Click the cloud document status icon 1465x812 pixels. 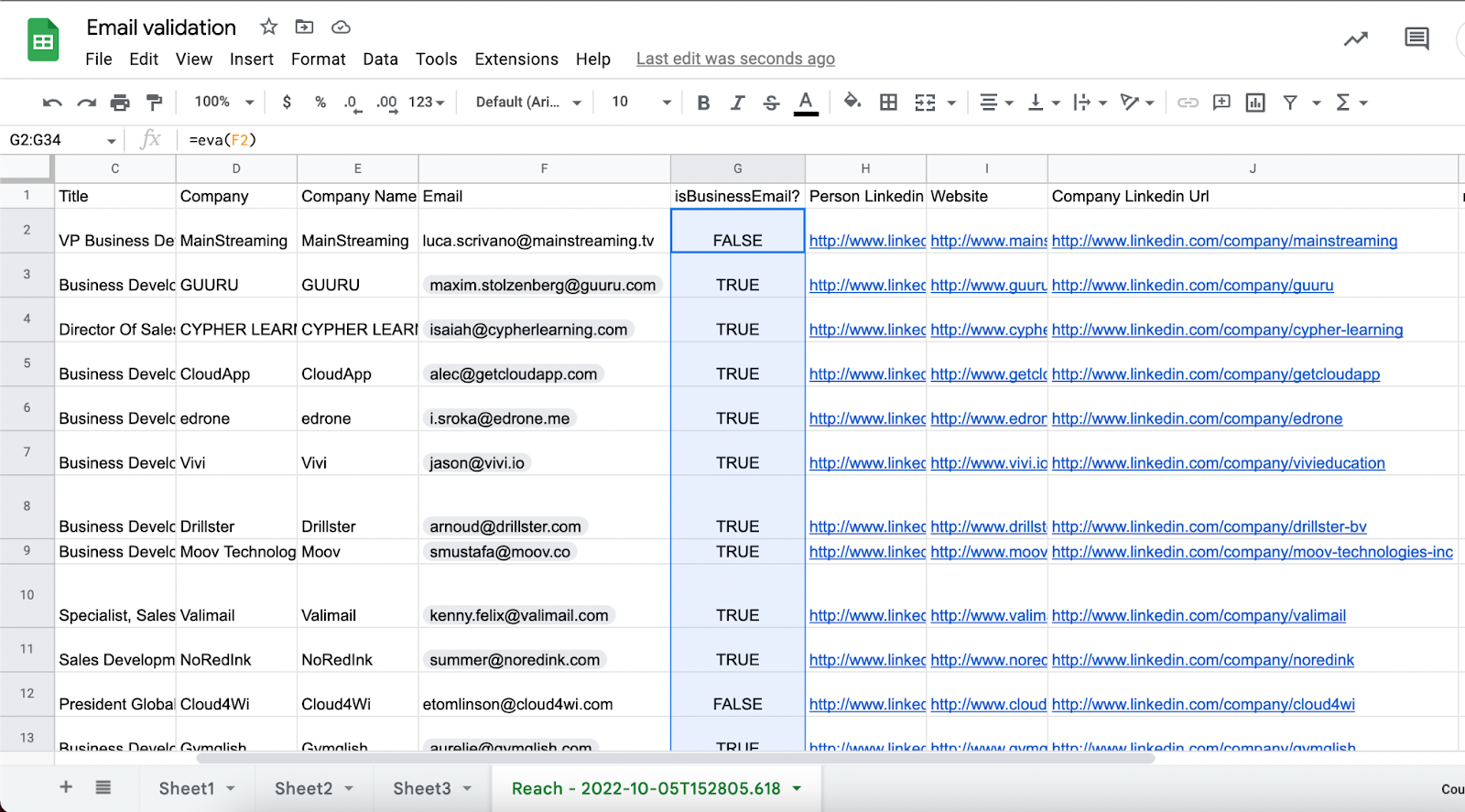341,27
